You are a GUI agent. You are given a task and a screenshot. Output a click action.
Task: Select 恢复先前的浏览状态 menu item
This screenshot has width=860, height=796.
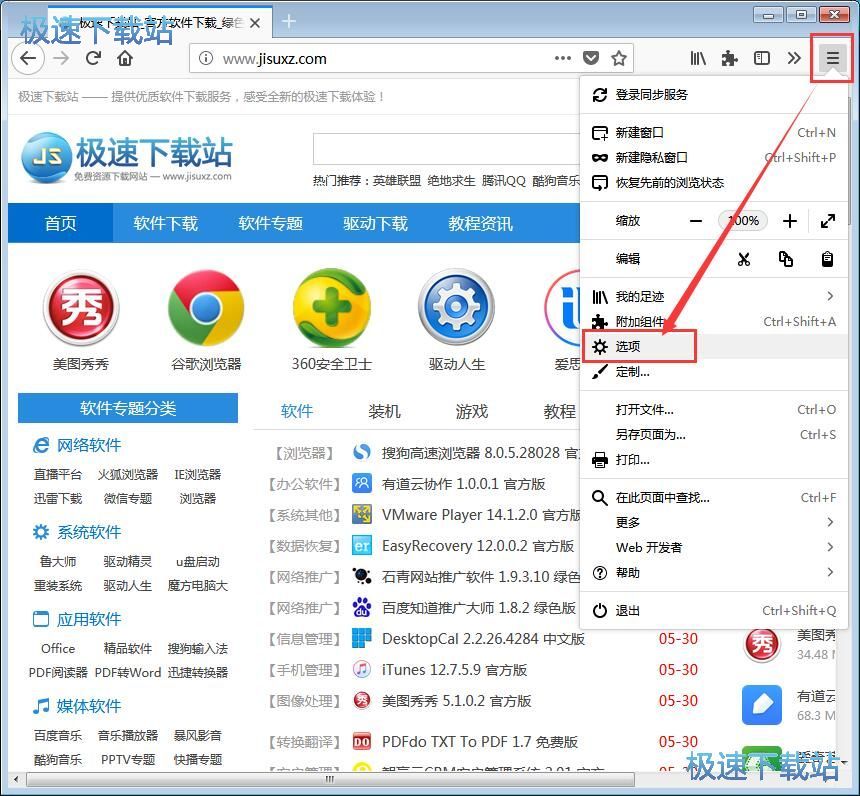[x=714, y=183]
